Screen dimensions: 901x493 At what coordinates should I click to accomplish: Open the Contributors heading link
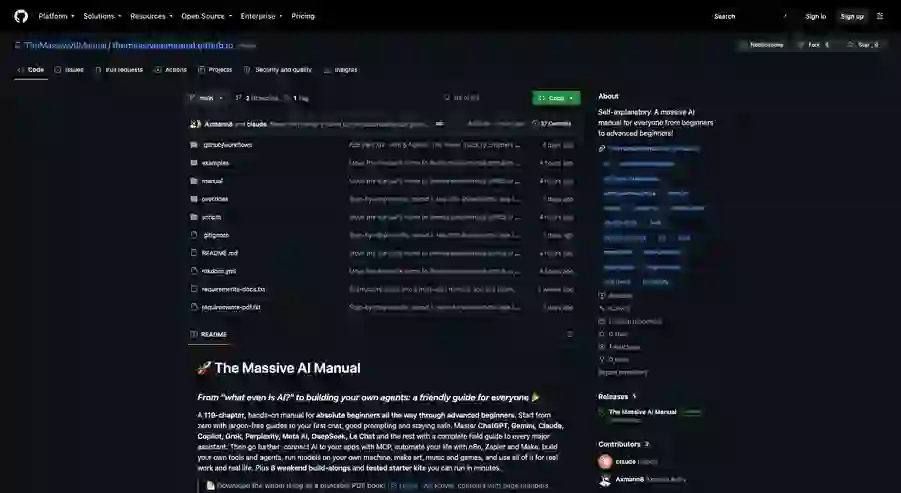click(x=624, y=444)
